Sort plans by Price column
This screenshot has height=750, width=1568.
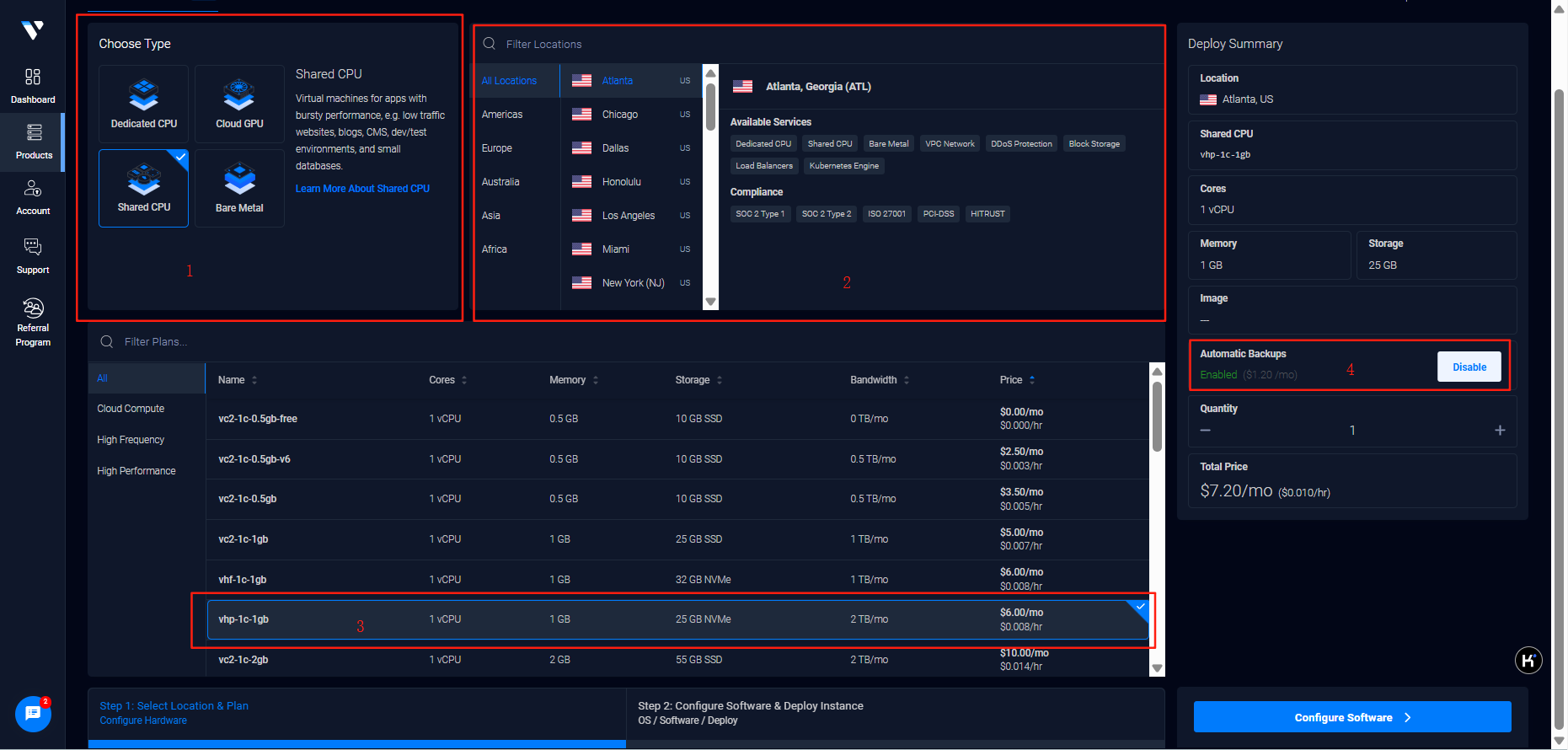(1017, 380)
